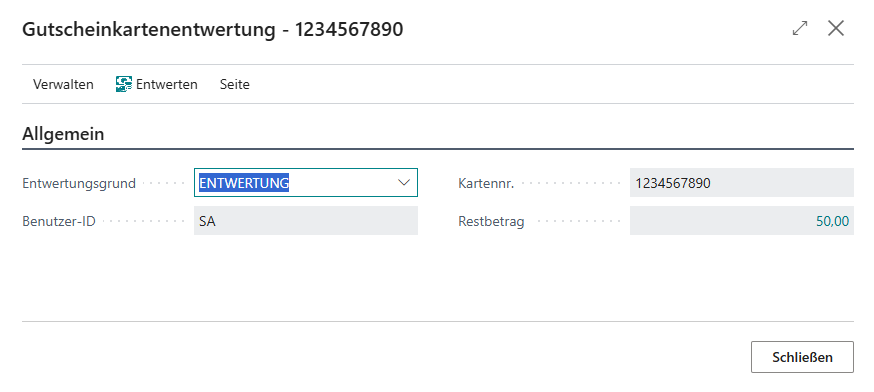Viewport: 874px width, 392px height.
Task: Expand dialog to full-screen with arrow icon
Action: click(x=800, y=28)
